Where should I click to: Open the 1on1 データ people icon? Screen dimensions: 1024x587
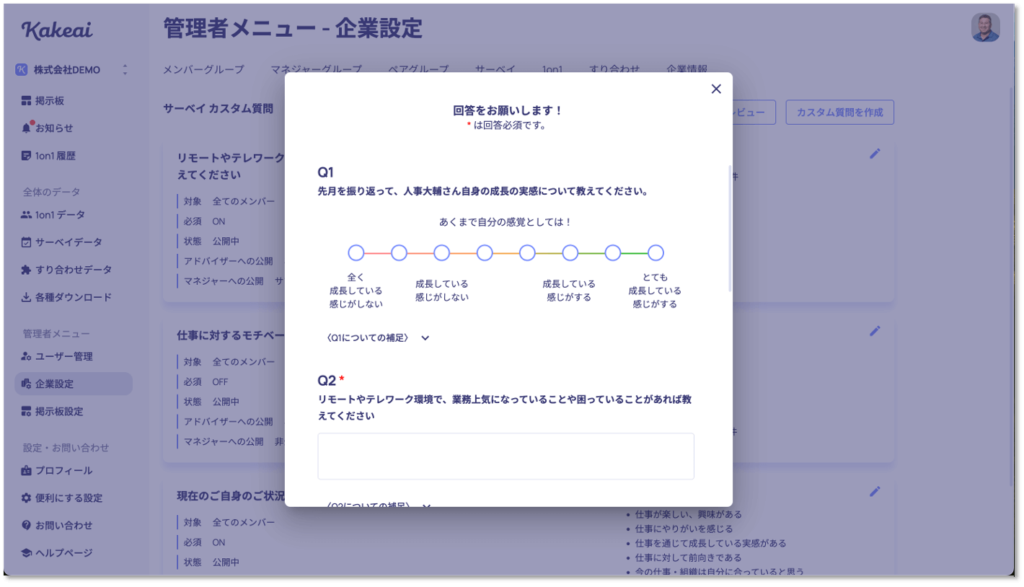[x=26, y=214]
